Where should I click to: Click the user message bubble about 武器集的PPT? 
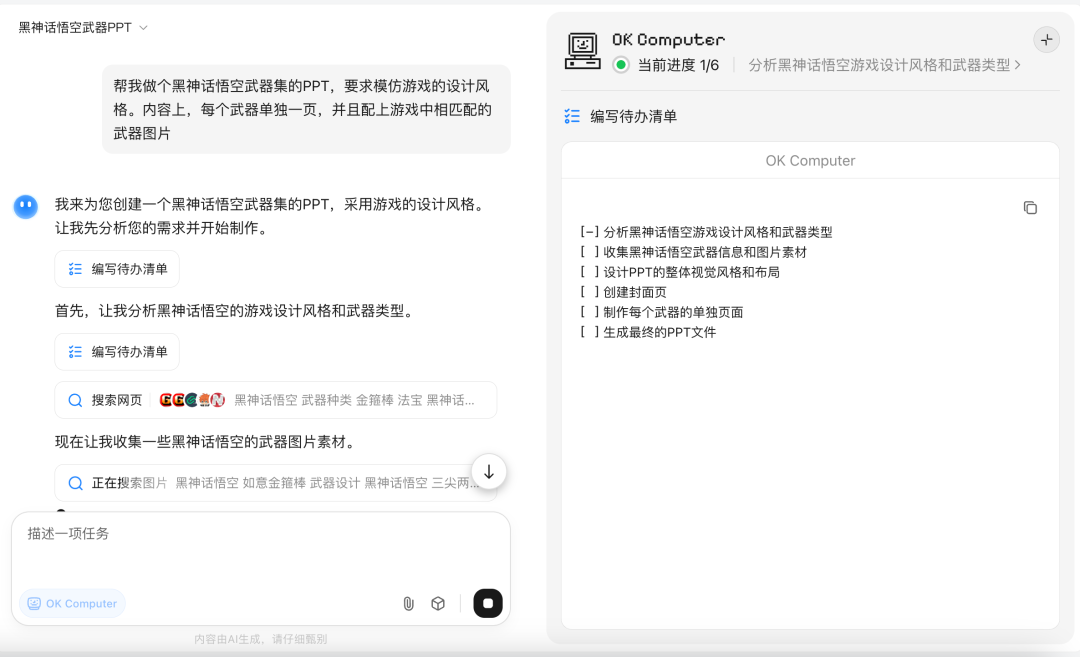307,109
